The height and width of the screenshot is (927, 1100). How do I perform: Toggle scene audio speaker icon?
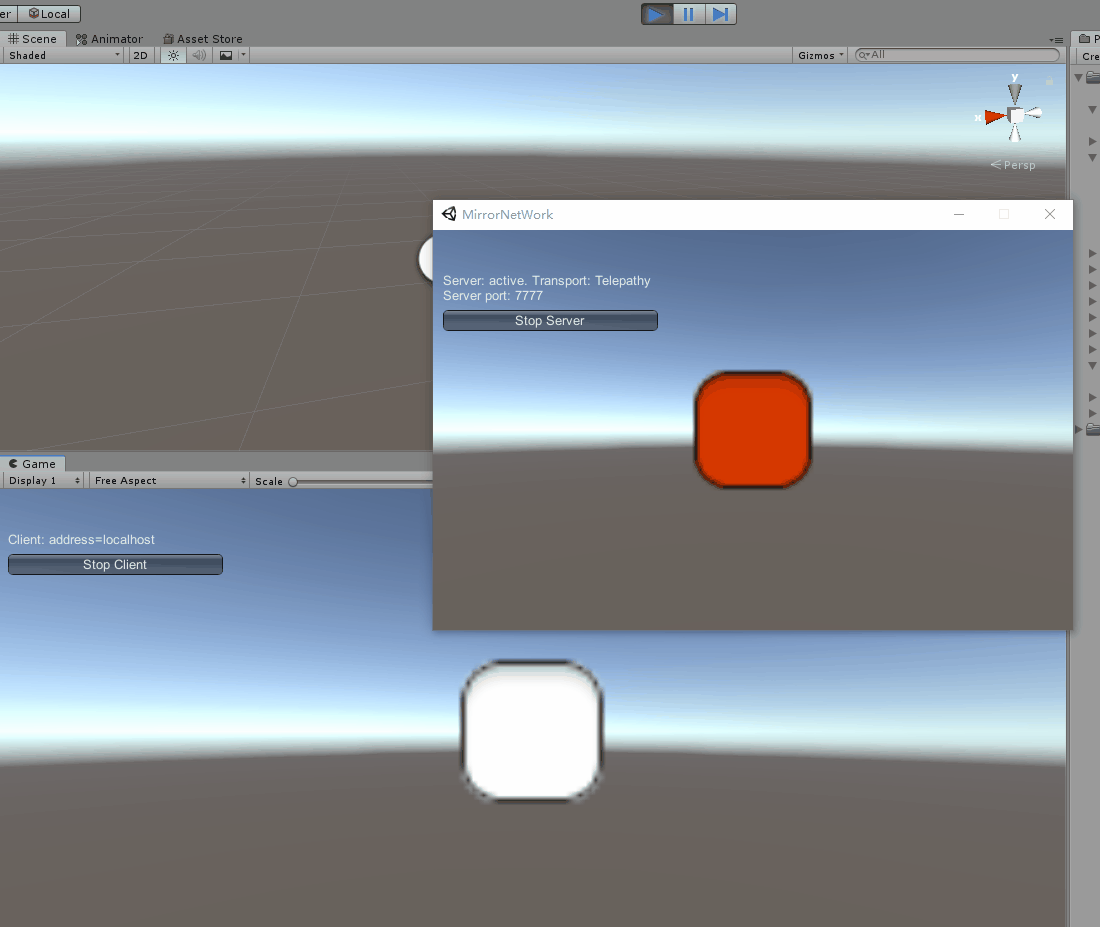tap(199, 55)
